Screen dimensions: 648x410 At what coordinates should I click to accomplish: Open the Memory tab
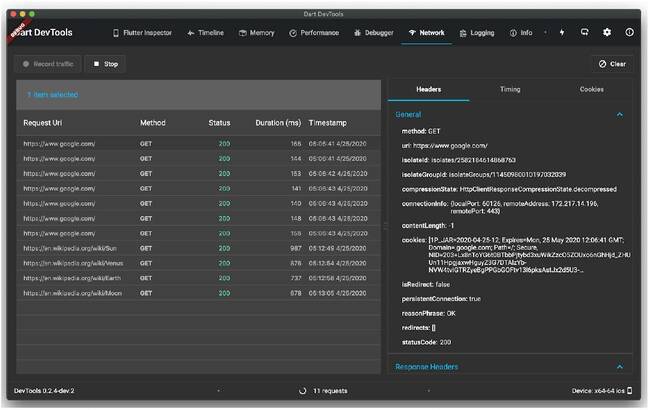257,33
